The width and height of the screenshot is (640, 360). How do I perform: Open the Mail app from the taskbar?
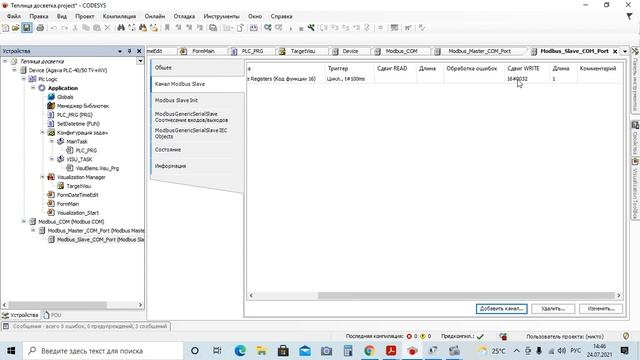tap(305, 351)
